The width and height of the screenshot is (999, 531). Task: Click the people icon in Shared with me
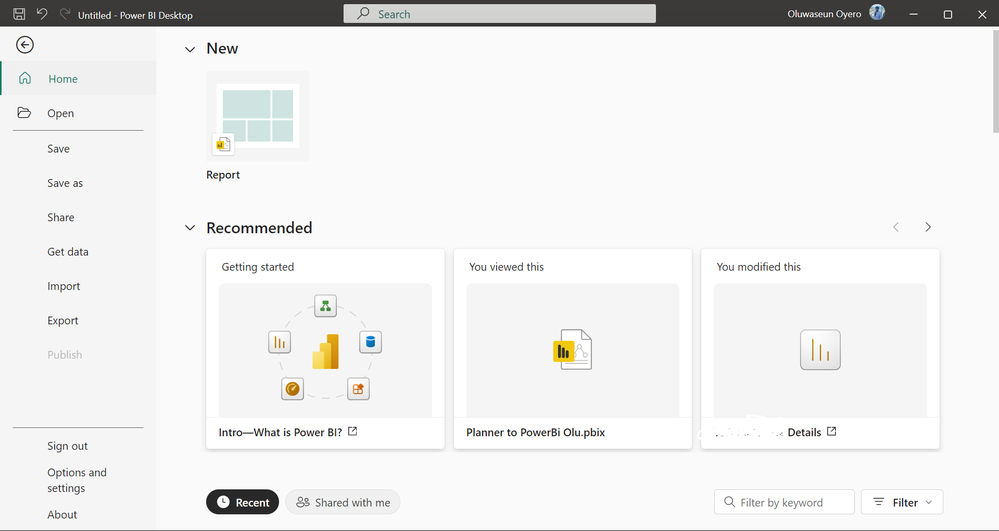pyautogui.click(x=303, y=502)
